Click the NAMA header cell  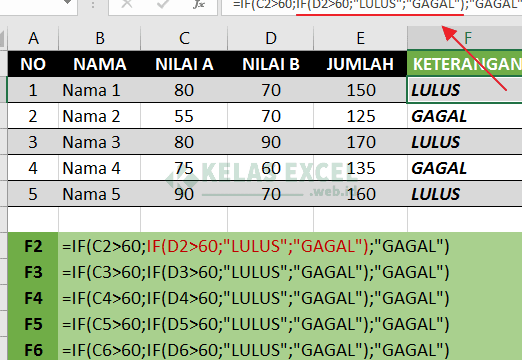100,64
